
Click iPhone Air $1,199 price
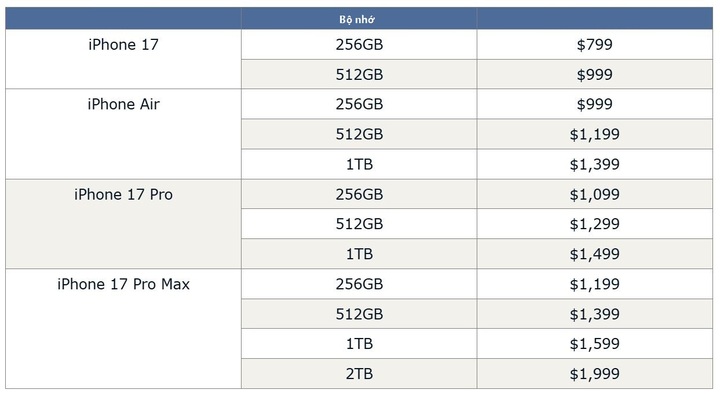tap(595, 134)
